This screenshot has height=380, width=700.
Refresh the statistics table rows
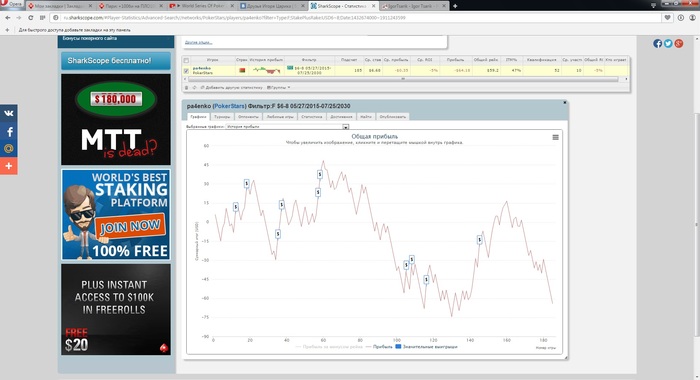coord(194,88)
